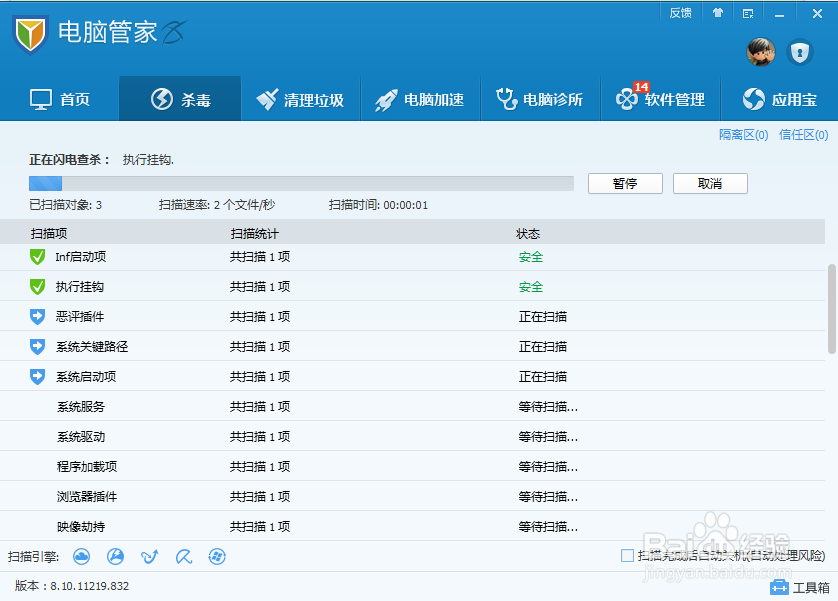Open 软件管理 tab with badge 14
Viewport: 838px width, 601px height.
coord(661,99)
